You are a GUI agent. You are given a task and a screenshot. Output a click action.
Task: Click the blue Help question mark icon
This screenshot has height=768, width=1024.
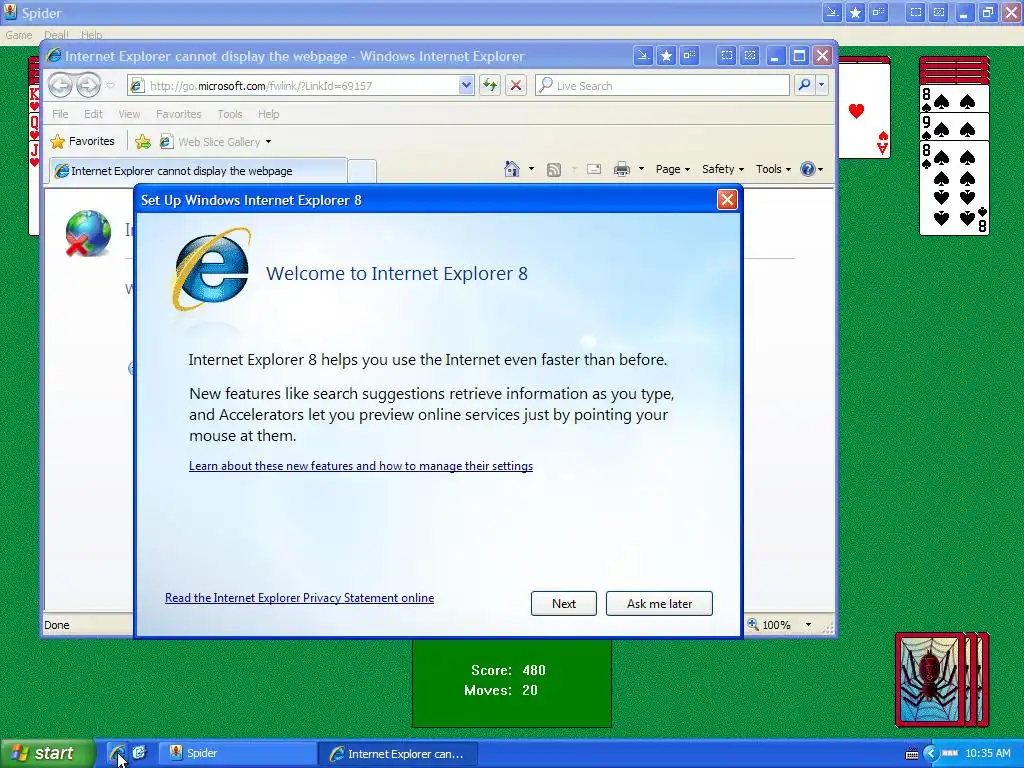(x=808, y=169)
